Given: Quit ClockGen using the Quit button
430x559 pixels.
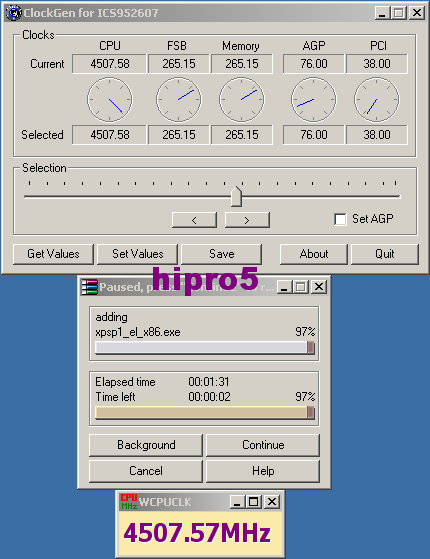Looking at the screenshot, I should (x=385, y=254).
